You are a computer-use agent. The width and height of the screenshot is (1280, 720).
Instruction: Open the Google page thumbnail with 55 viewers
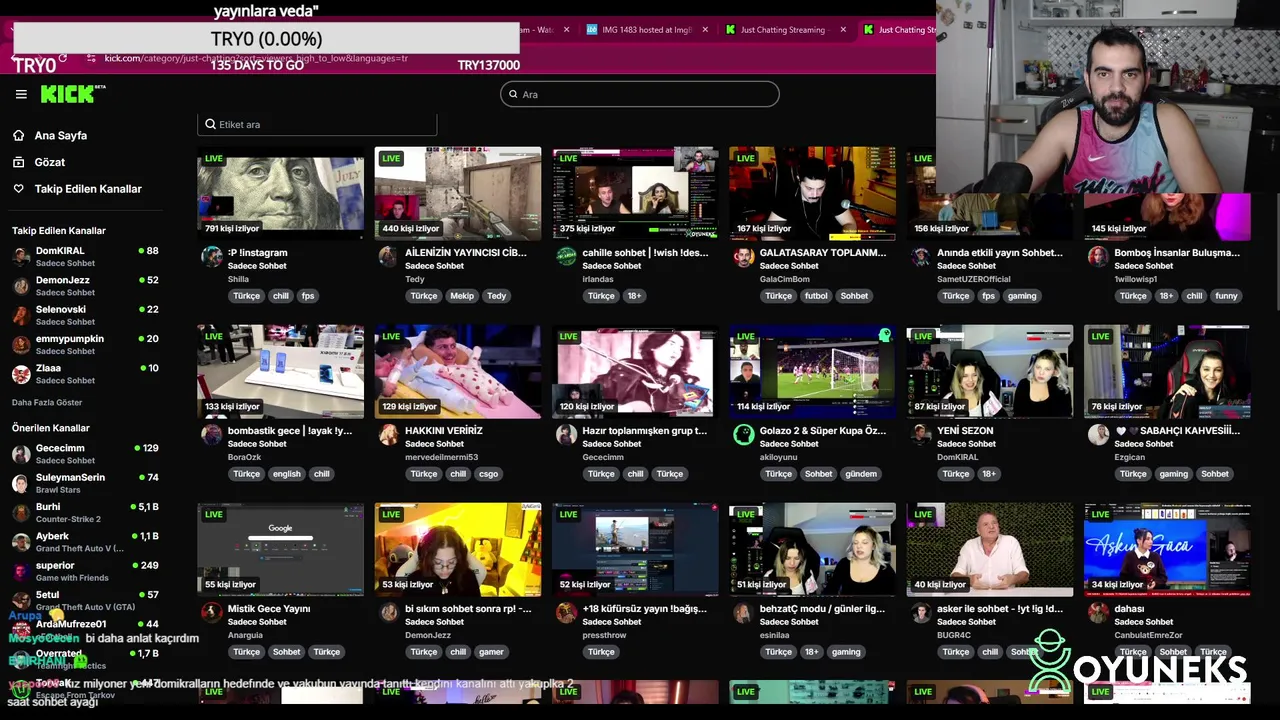click(281, 549)
